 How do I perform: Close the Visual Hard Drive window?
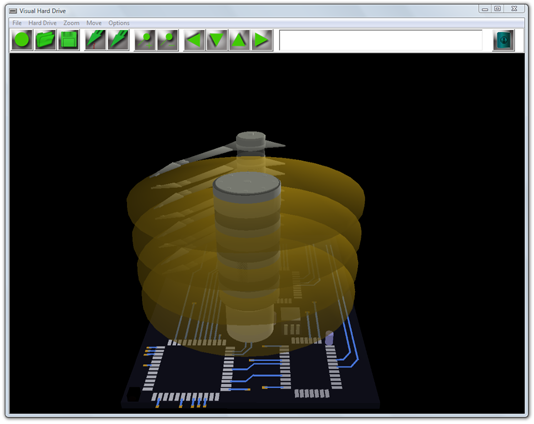(x=515, y=9)
